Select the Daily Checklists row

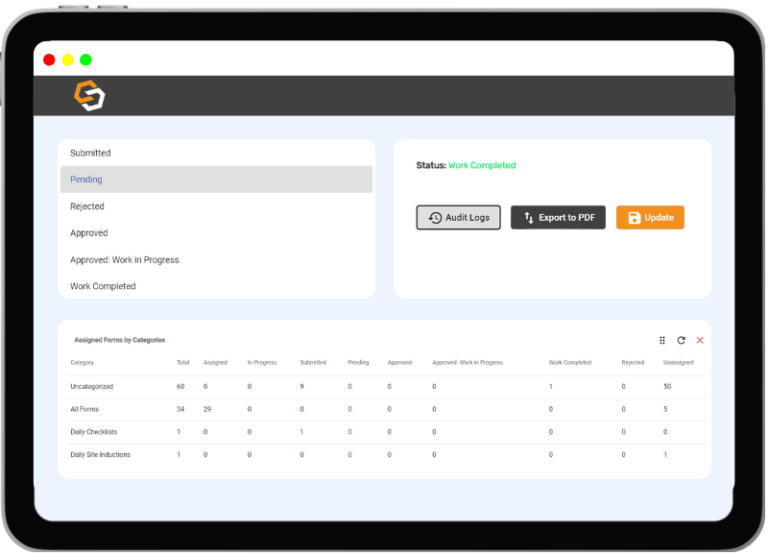pos(94,432)
